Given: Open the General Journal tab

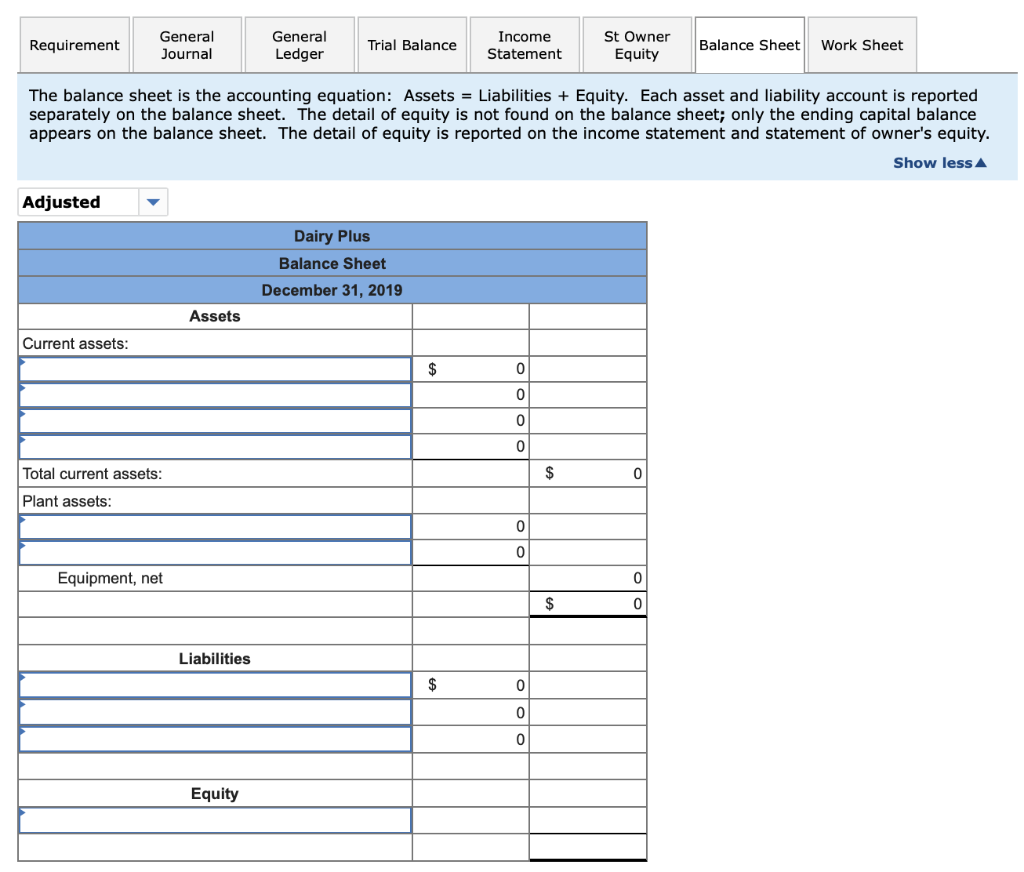Looking at the screenshot, I should coord(187,44).
